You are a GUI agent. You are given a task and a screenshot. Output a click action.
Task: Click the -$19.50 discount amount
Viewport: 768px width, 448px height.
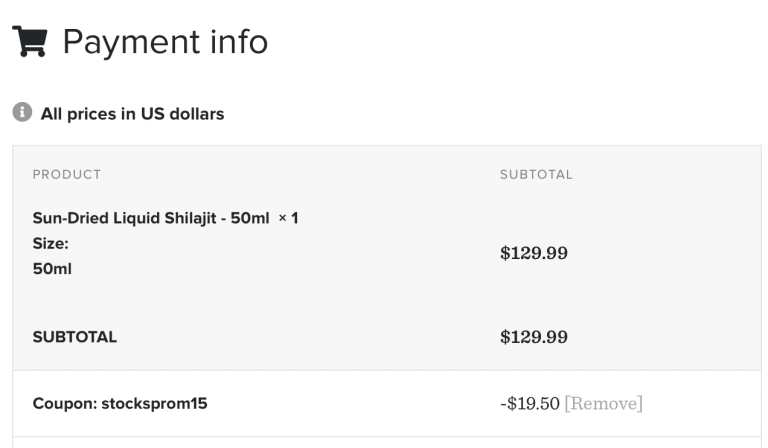point(530,404)
